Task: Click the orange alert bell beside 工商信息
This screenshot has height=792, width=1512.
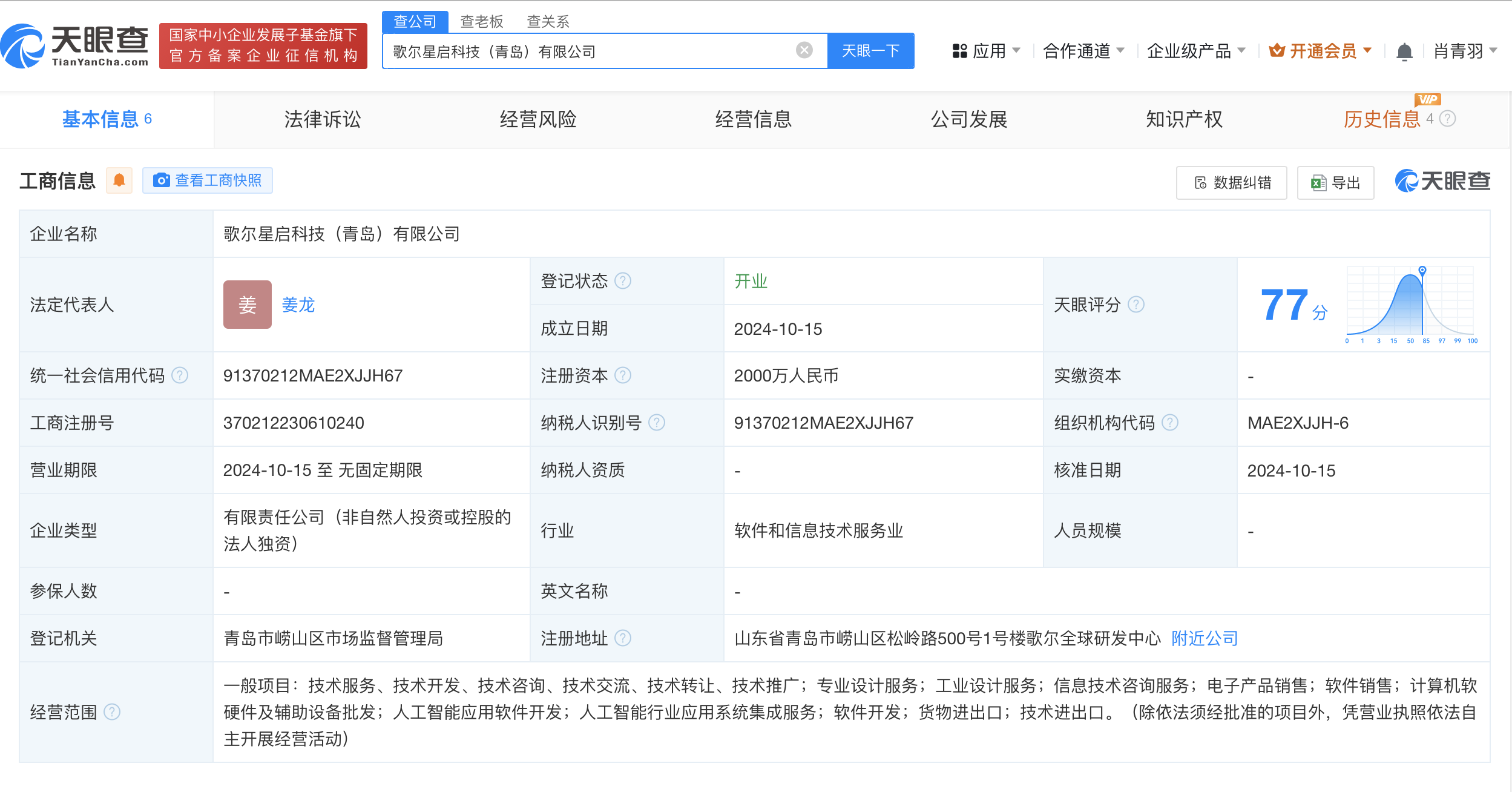Action: [119, 180]
